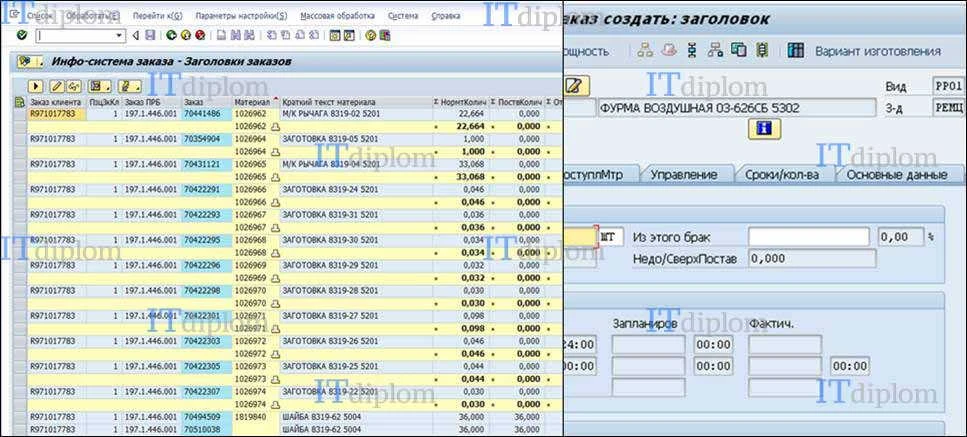Click the red Cancel icon
This screenshot has width=967, height=437.
pos(200,36)
